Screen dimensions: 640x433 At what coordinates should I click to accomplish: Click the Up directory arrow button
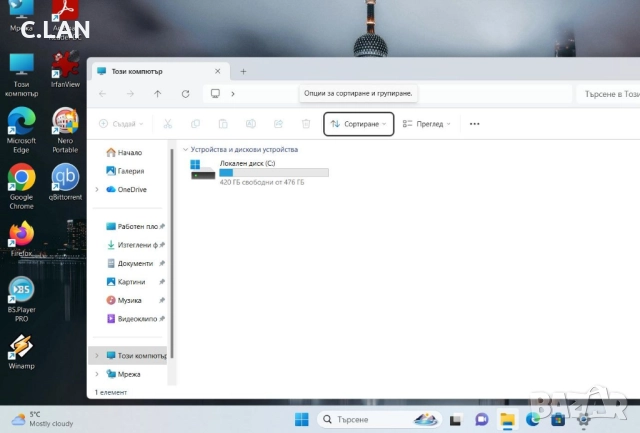[x=157, y=93]
